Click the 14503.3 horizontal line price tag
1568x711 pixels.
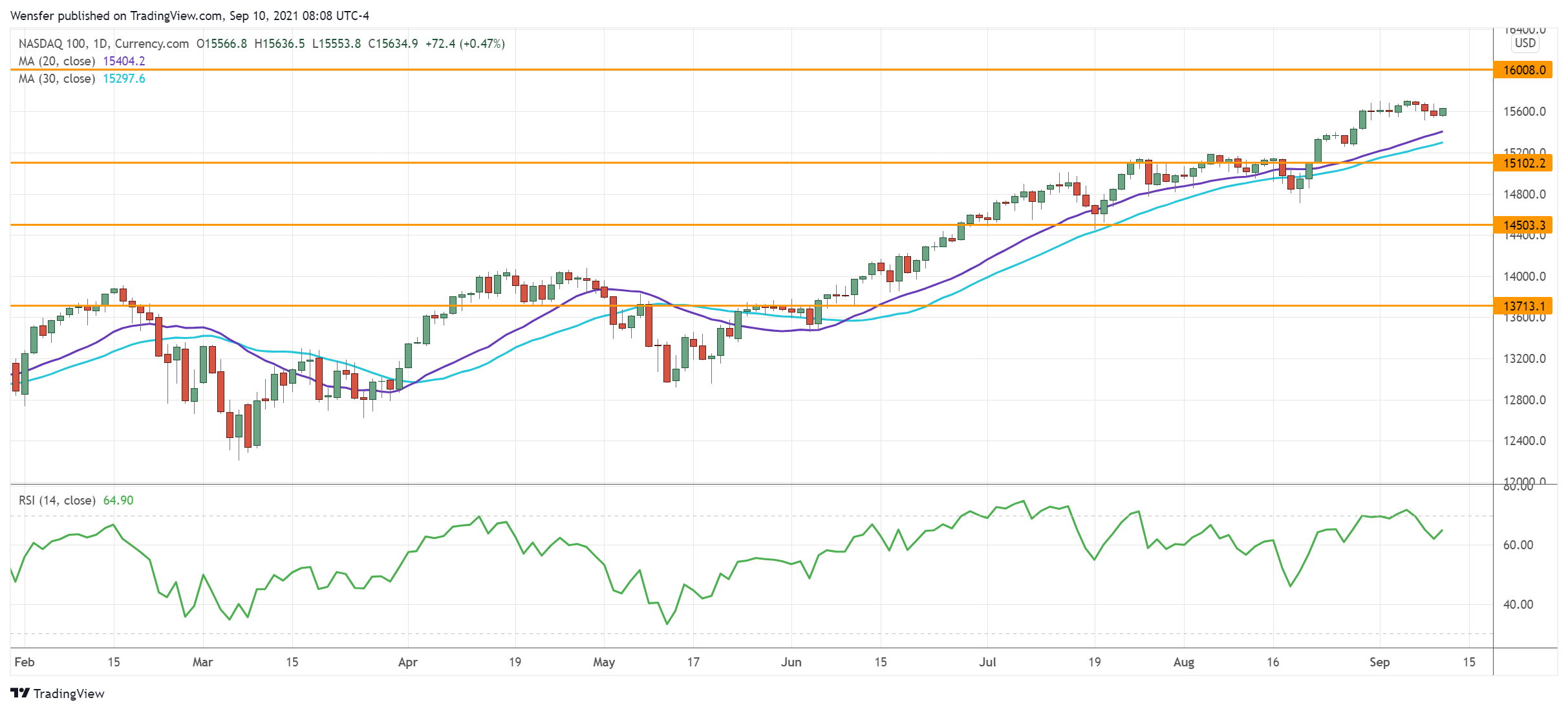1523,225
